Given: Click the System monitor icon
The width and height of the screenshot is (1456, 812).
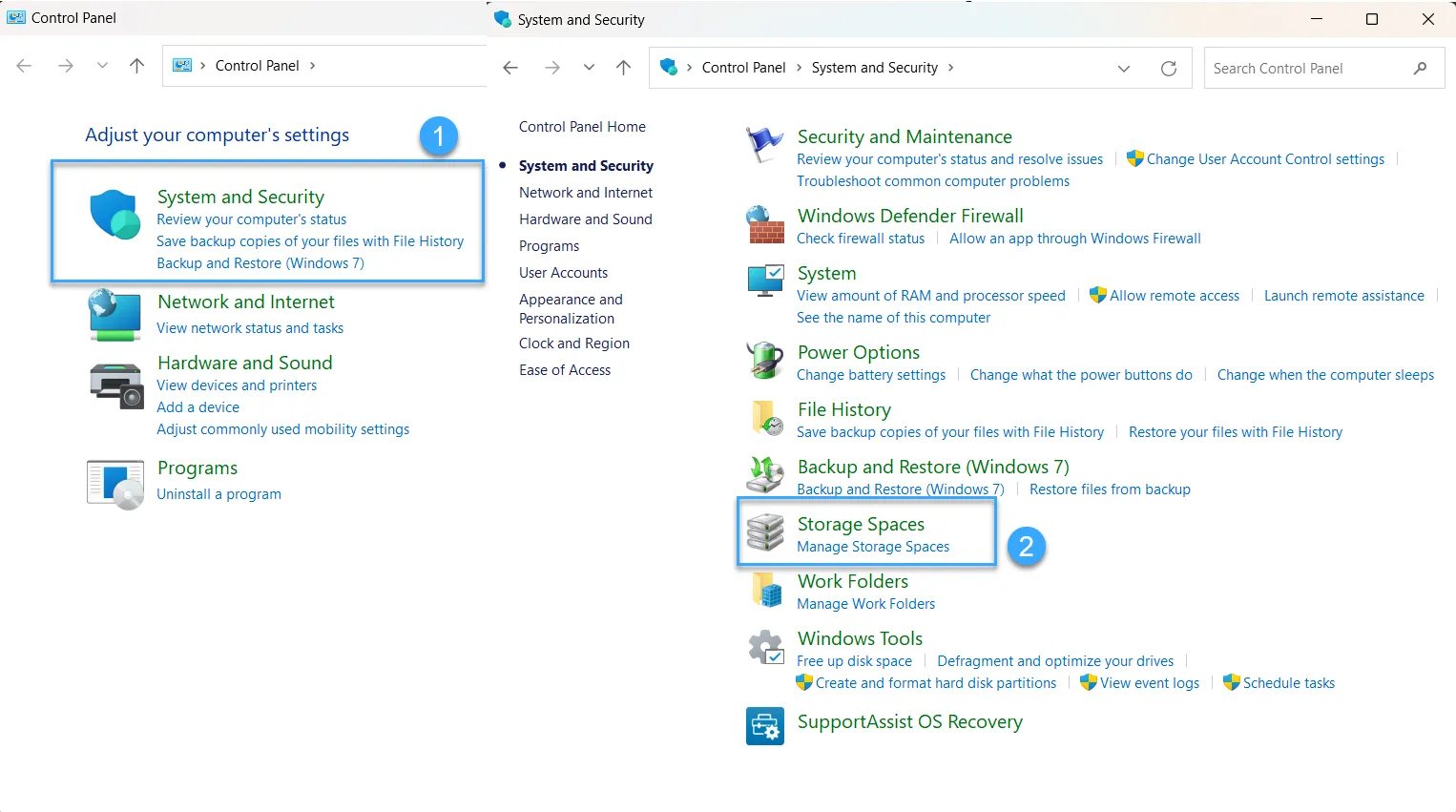Looking at the screenshot, I should (x=765, y=281).
